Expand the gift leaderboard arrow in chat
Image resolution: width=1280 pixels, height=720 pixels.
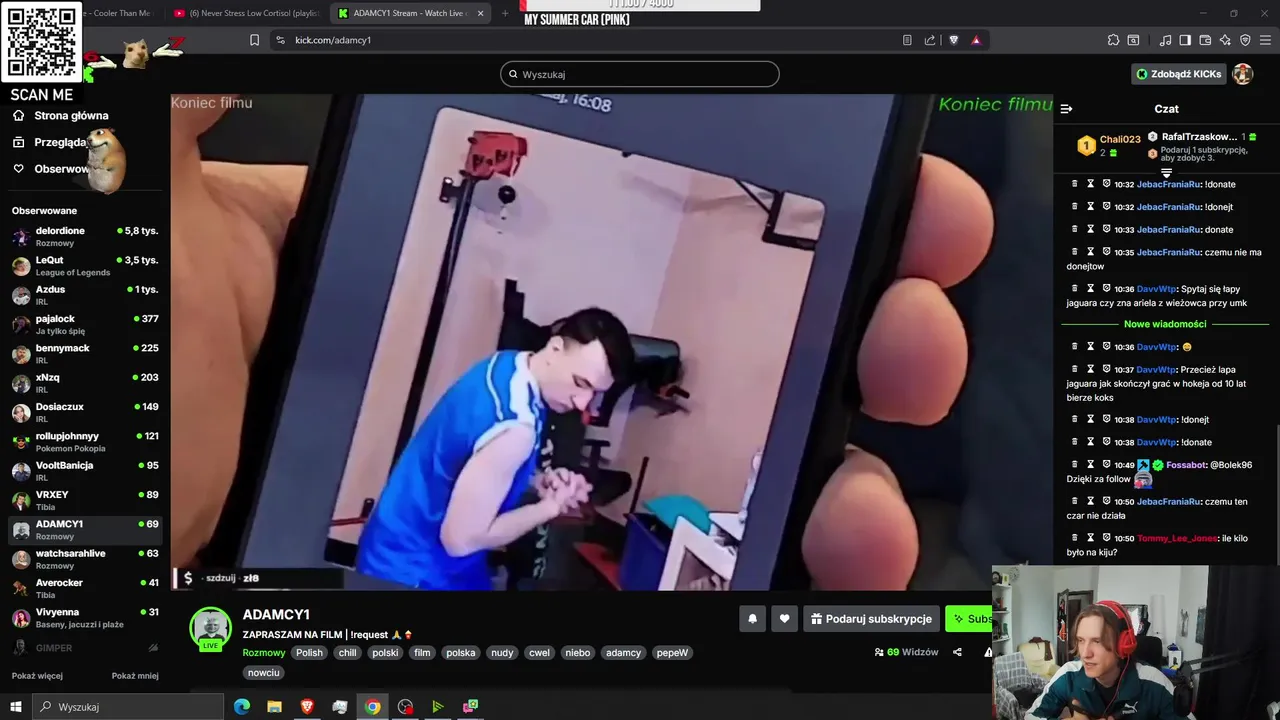1166,173
